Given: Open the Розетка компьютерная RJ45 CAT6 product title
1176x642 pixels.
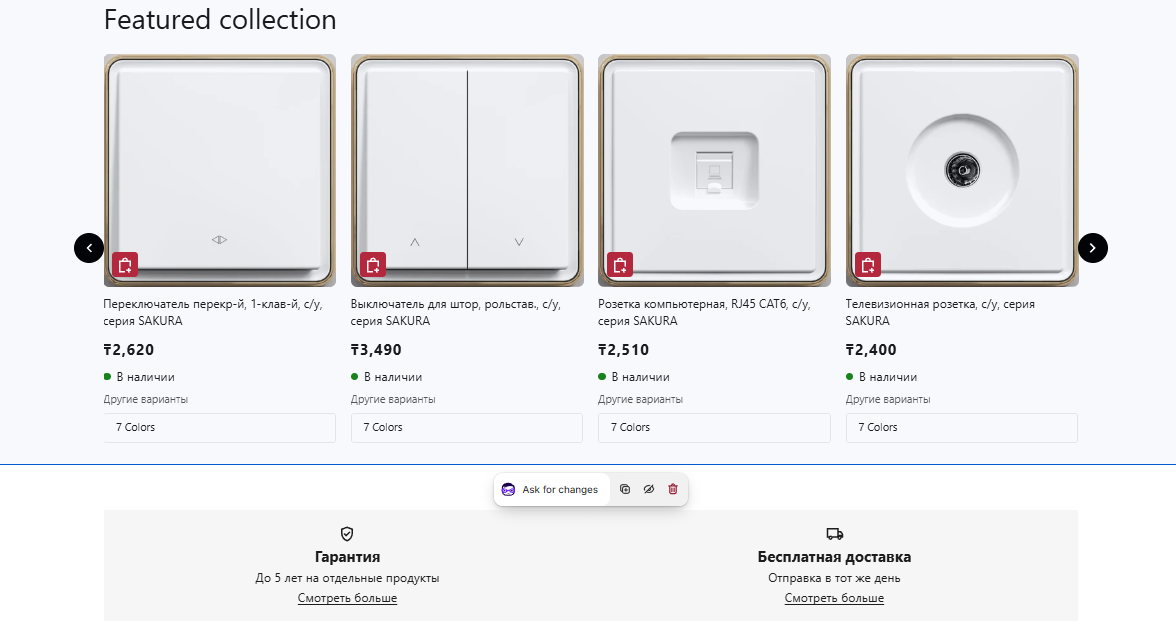Looking at the screenshot, I should point(703,312).
